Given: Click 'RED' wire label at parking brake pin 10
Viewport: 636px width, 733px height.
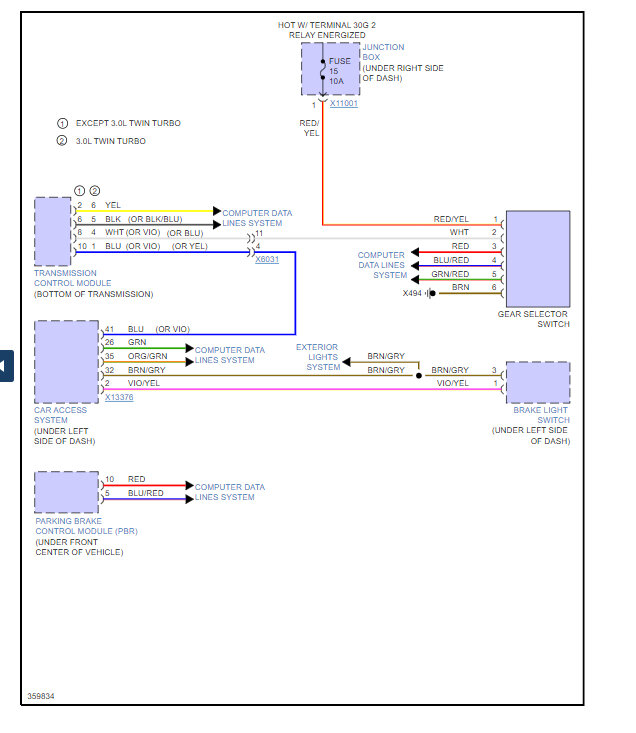Looking at the screenshot, I should [x=136, y=479].
